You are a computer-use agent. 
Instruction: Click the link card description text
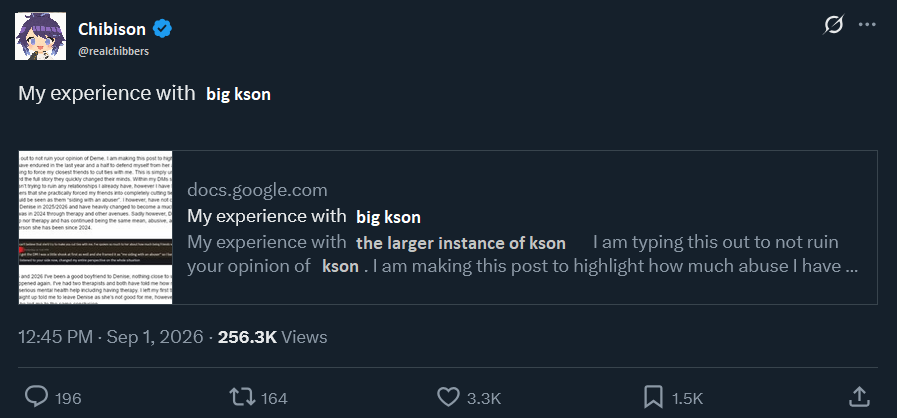tap(522, 254)
